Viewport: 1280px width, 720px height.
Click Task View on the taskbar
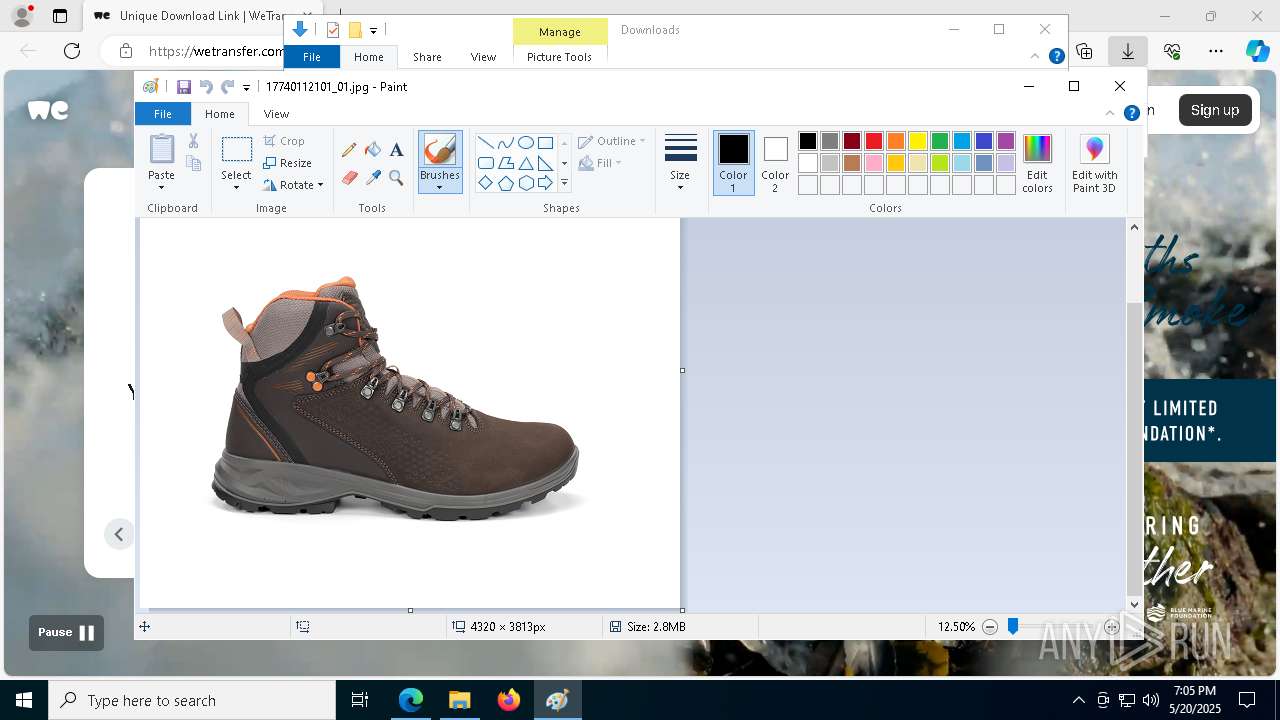click(360, 700)
